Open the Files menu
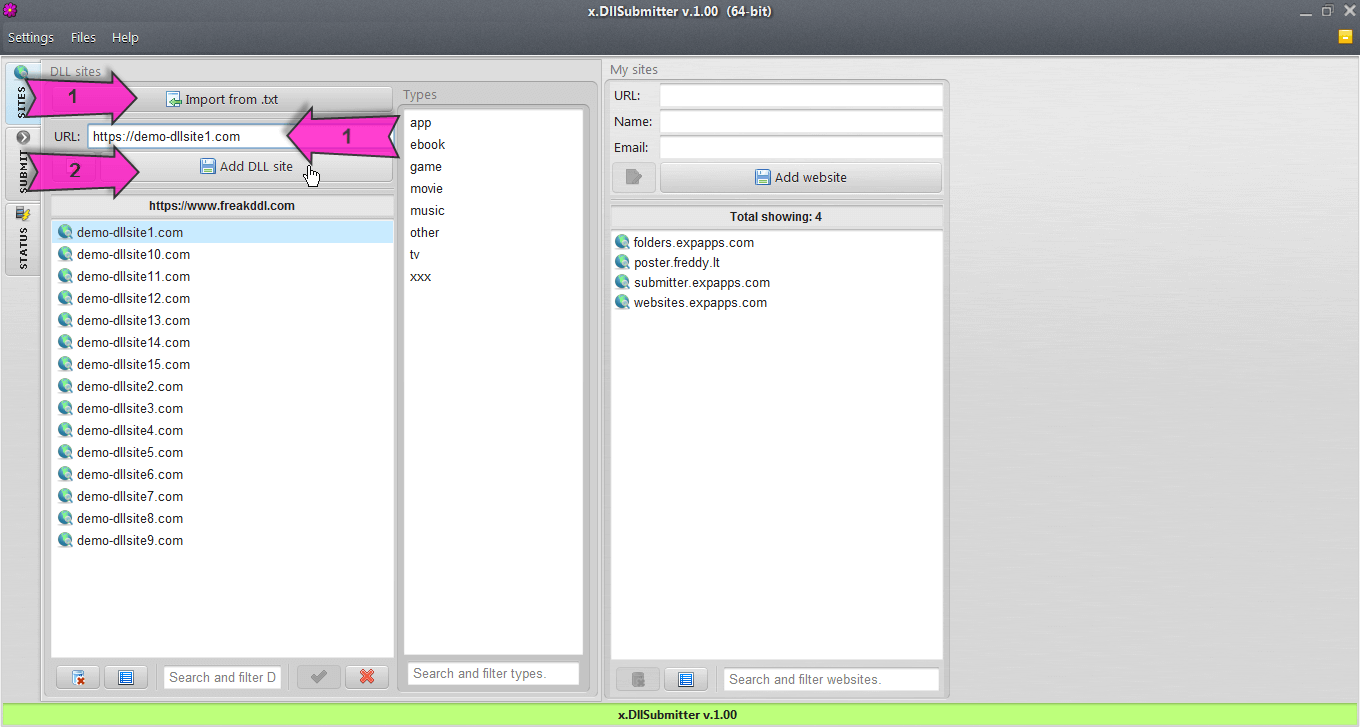The height and width of the screenshot is (728, 1360). coord(83,37)
